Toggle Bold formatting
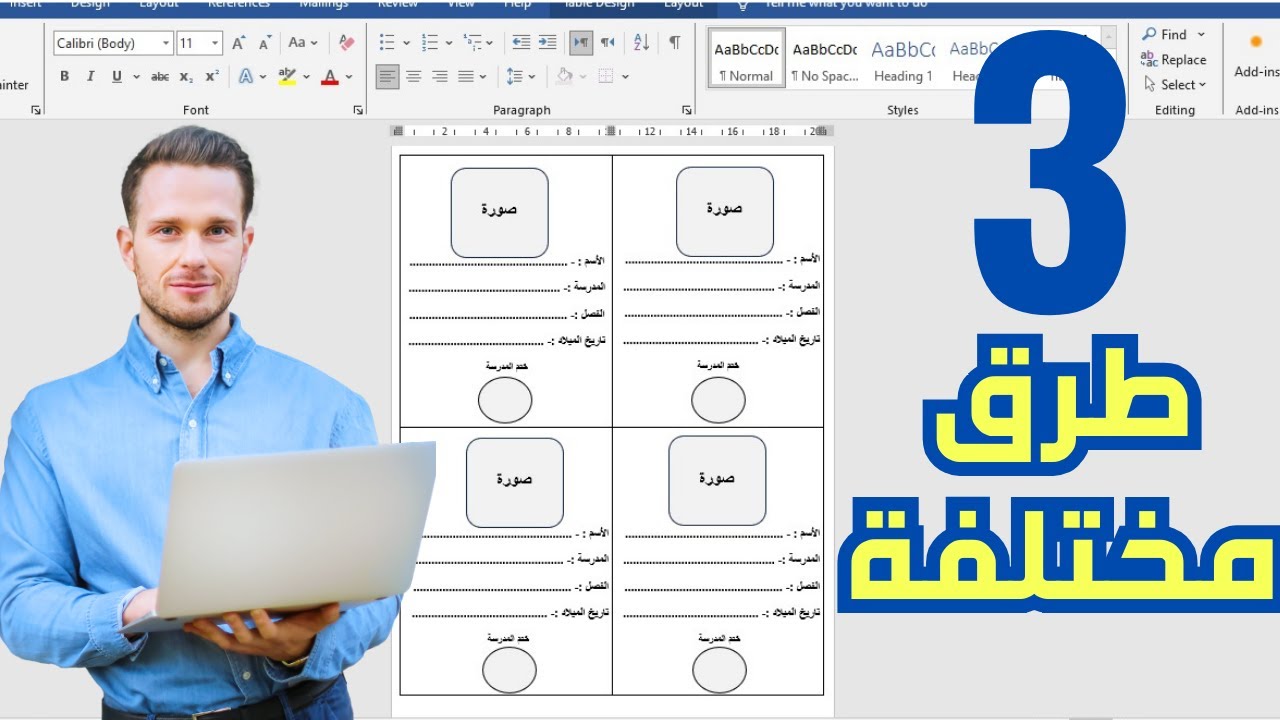The height and width of the screenshot is (720, 1280). pos(65,76)
